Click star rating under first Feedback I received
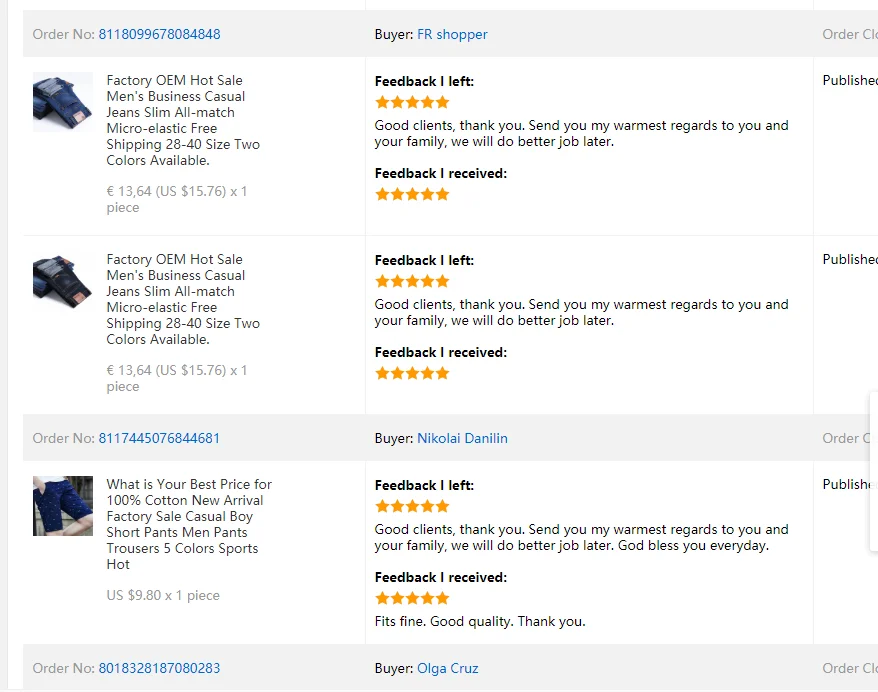The height and width of the screenshot is (692, 878). click(412, 194)
